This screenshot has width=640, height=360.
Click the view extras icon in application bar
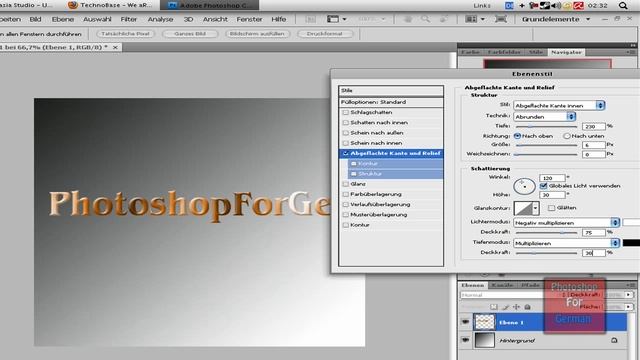(333, 19)
